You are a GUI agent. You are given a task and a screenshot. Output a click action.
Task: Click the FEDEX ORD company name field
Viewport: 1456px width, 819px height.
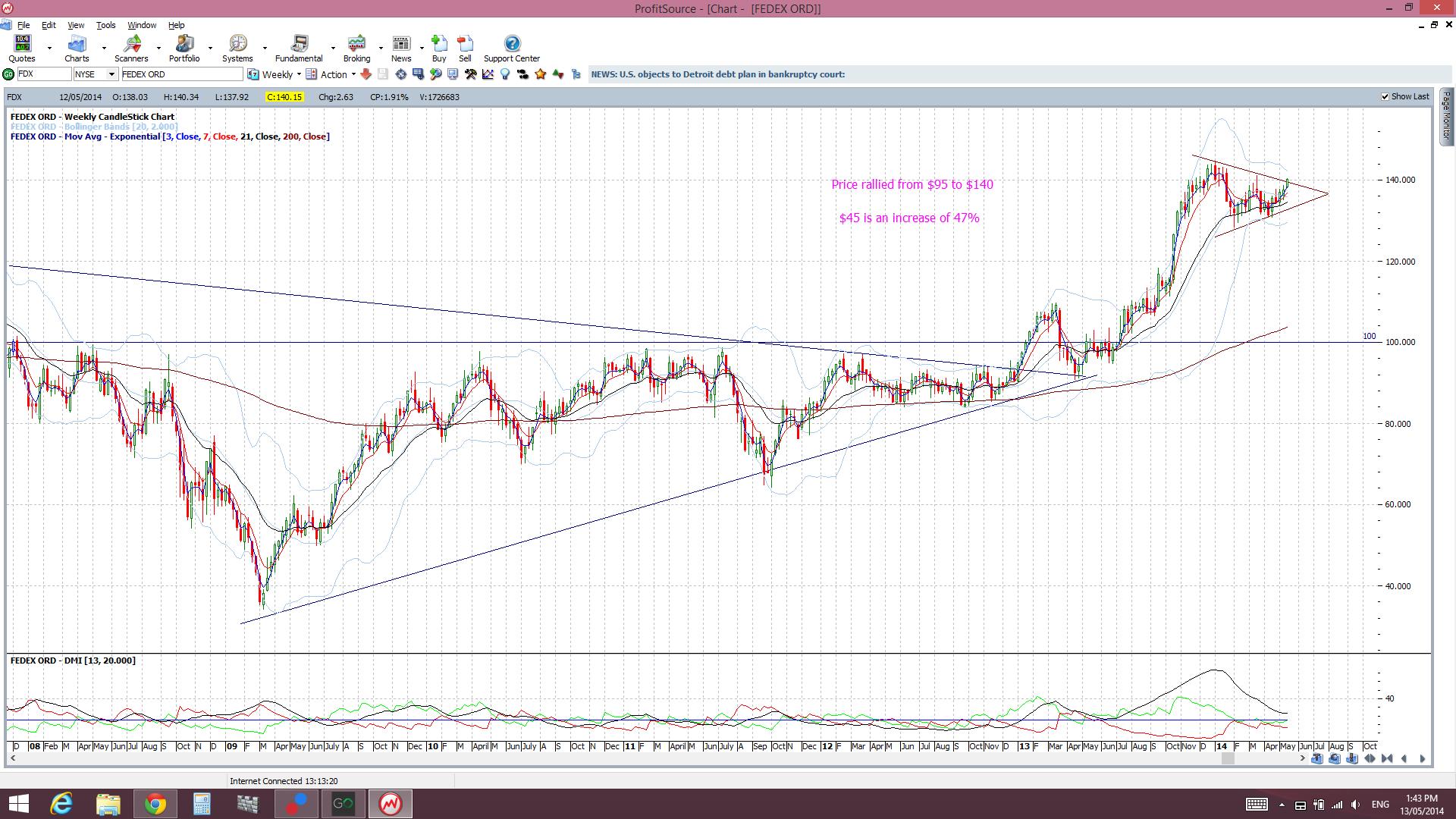[x=182, y=74]
